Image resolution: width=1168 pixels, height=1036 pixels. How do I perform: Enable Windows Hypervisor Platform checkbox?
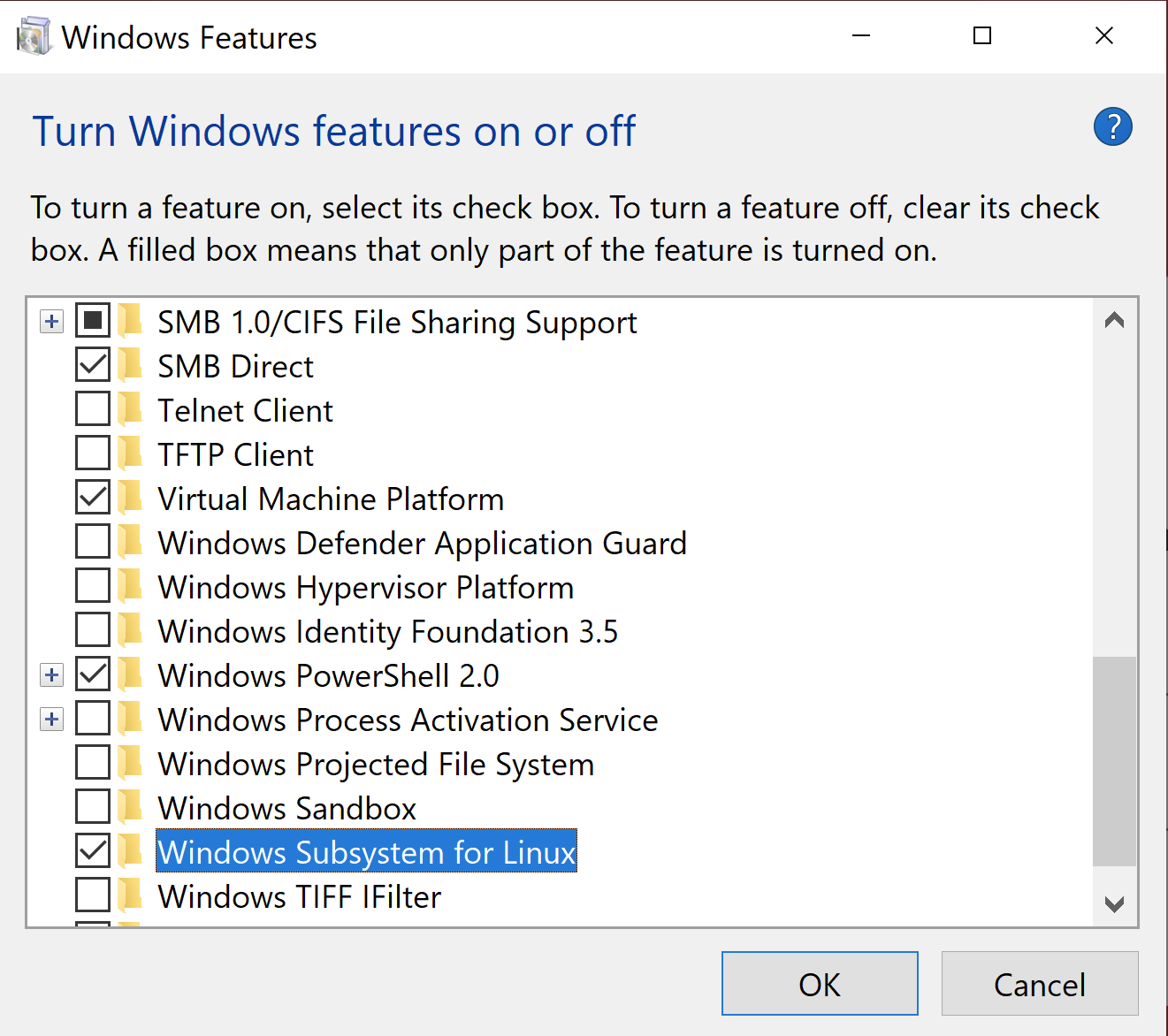(93, 586)
